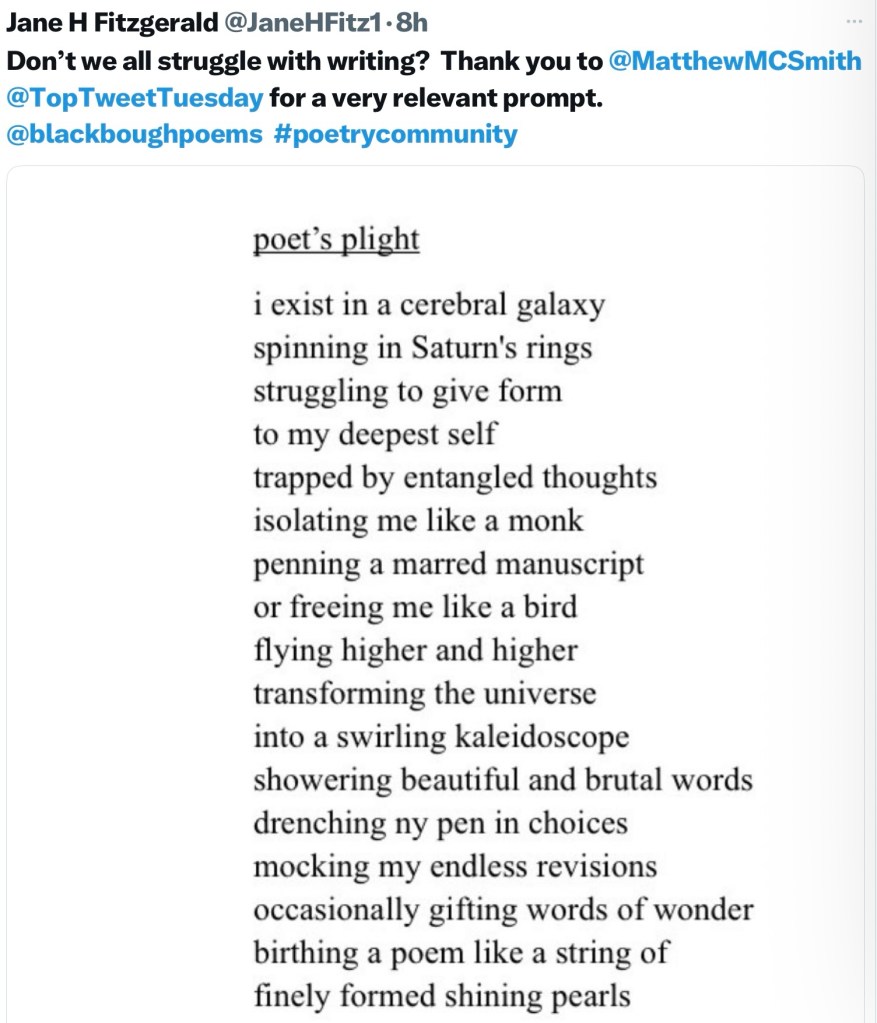Image resolution: width=877 pixels, height=1023 pixels.
Task: Browse the #poetrycommunity hashtag
Action: pos(395,135)
